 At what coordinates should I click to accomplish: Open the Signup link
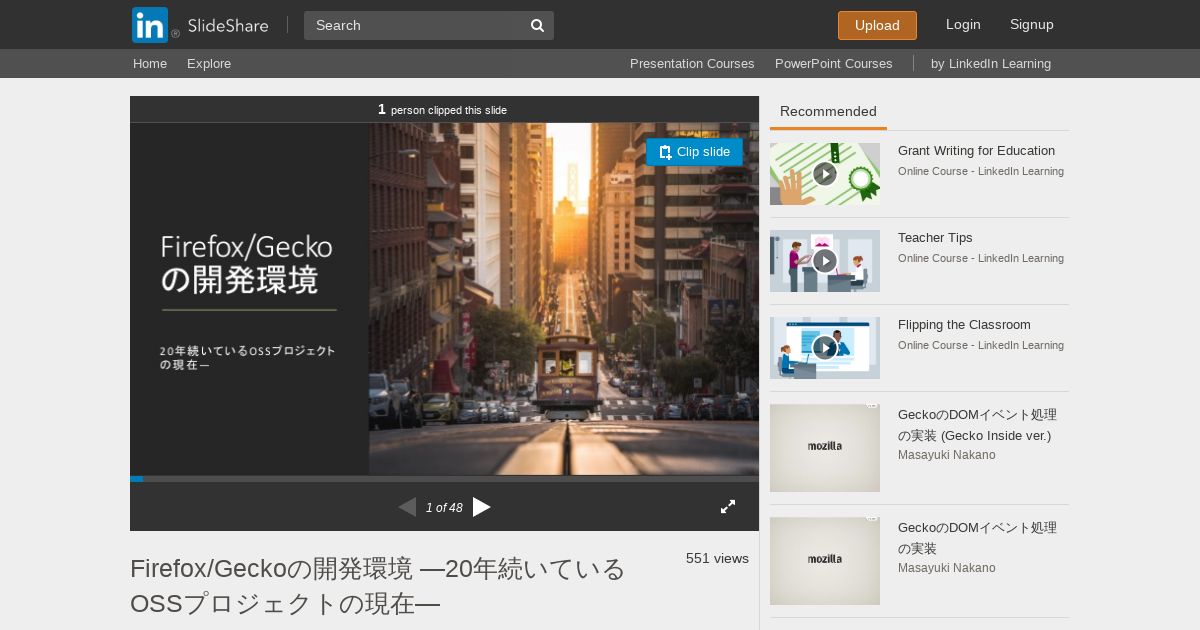[1032, 24]
